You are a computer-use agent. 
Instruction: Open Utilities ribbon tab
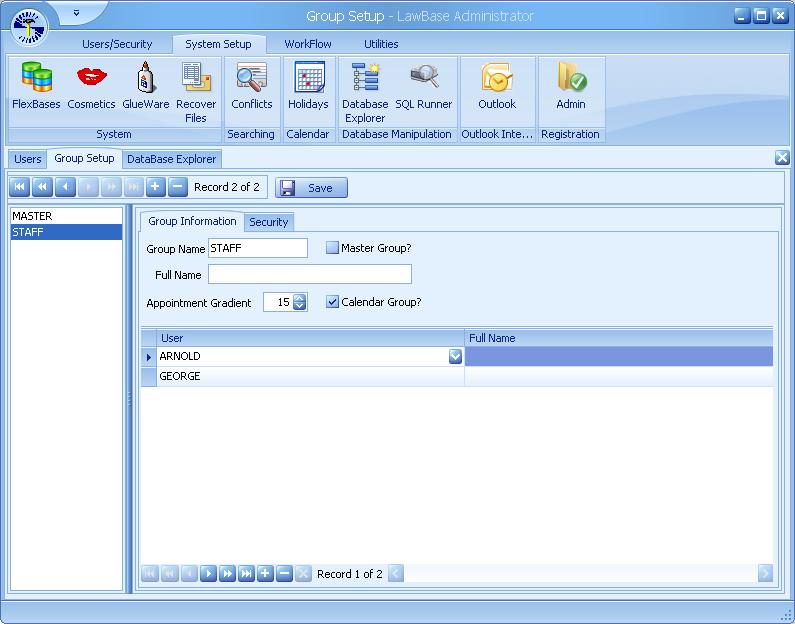click(x=381, y=44)
